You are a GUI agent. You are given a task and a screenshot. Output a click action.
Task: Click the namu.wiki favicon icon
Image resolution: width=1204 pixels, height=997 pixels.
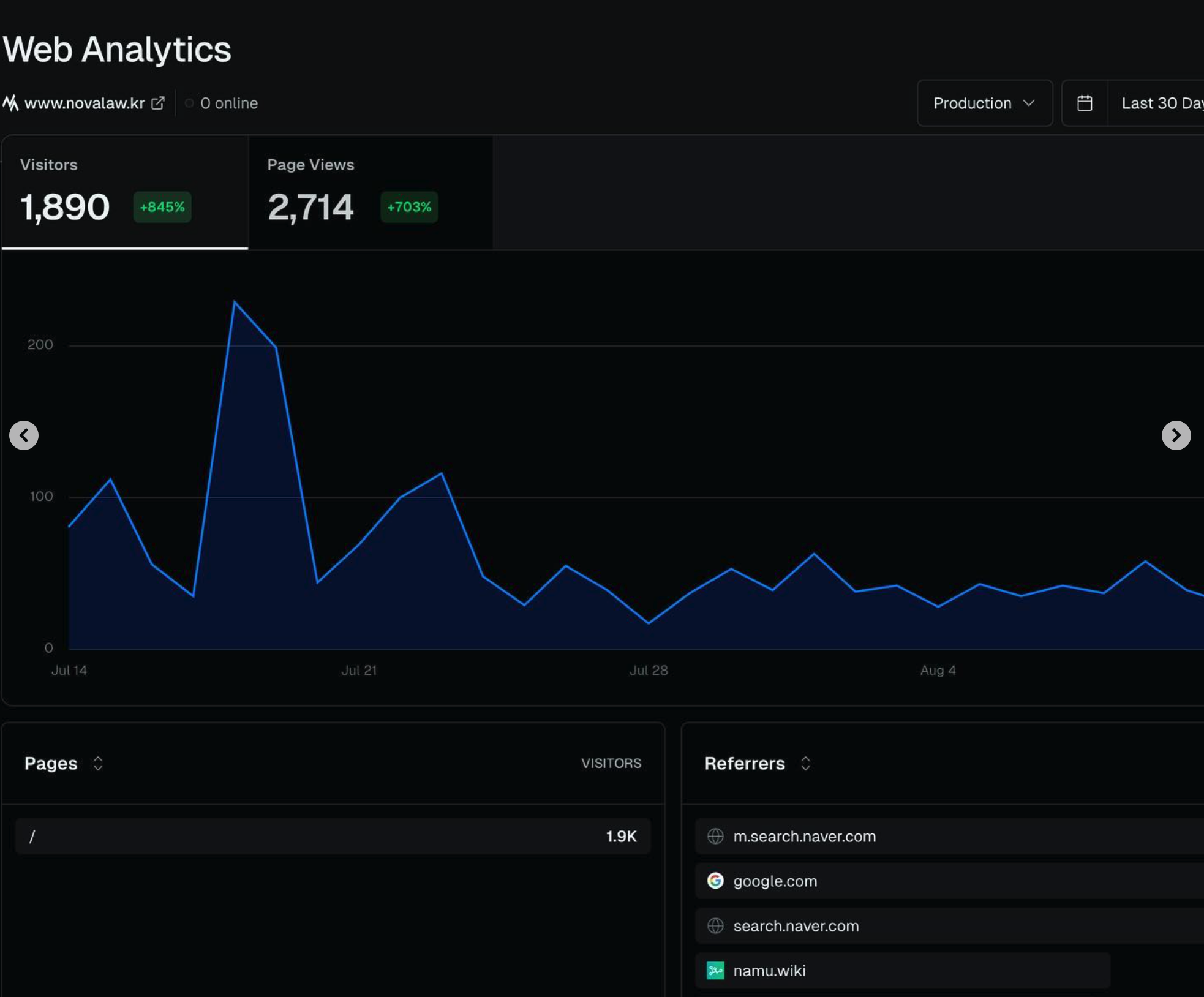(x=715, y=970)
